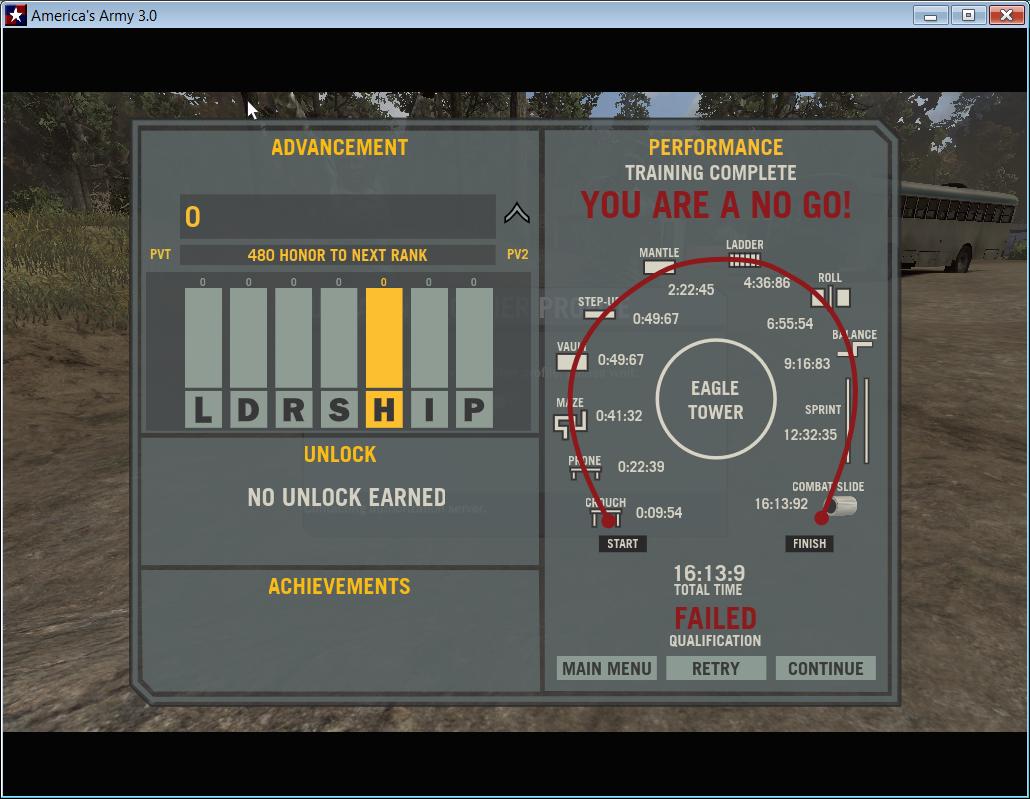Click the Balance beam obstacle icon

pyautogui.click(x=855, y=348)
